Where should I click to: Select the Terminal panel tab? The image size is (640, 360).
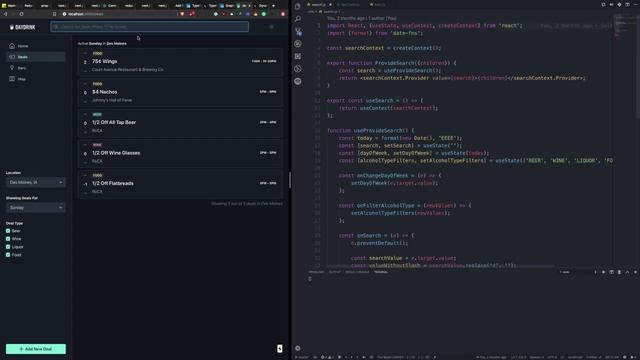click(381, 272)
